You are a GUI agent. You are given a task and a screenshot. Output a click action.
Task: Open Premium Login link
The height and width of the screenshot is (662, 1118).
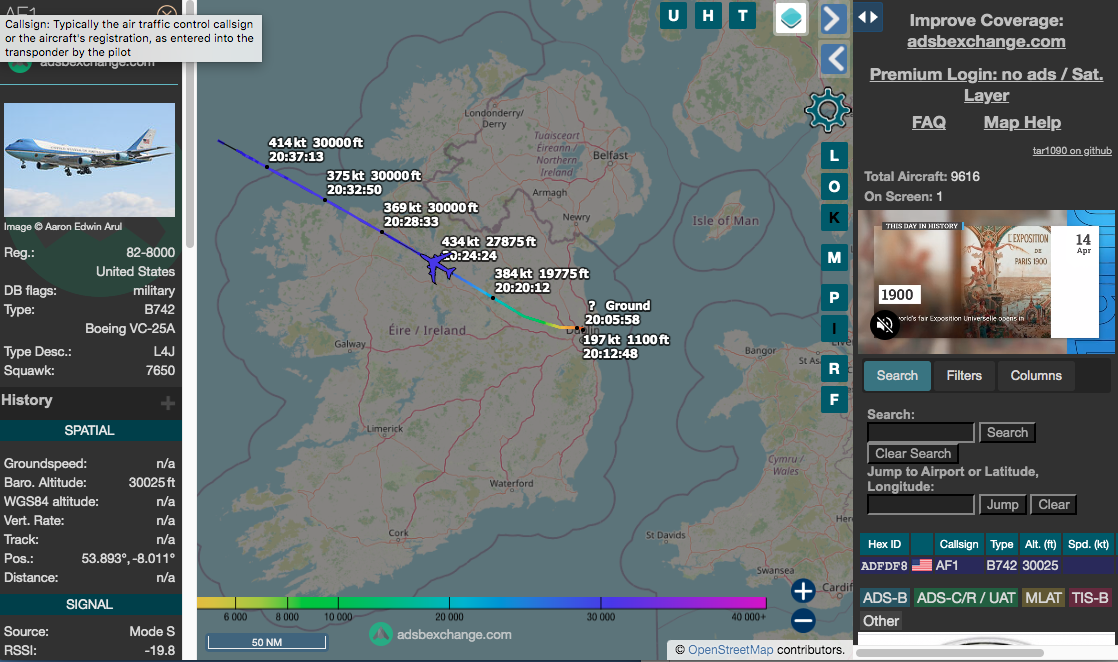pos(986,84)
